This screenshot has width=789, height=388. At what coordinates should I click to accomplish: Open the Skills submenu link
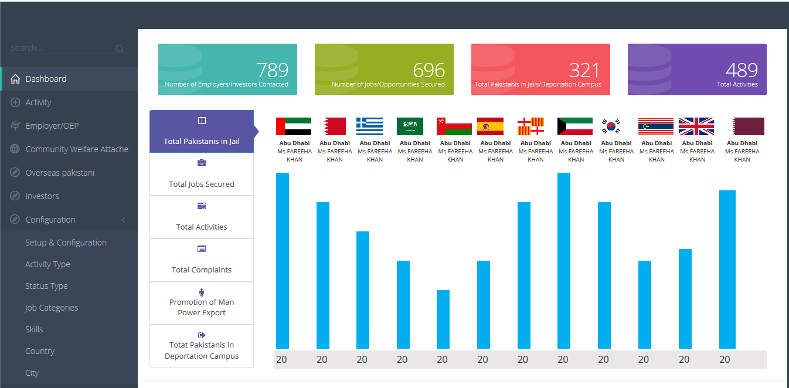[34, 329]
